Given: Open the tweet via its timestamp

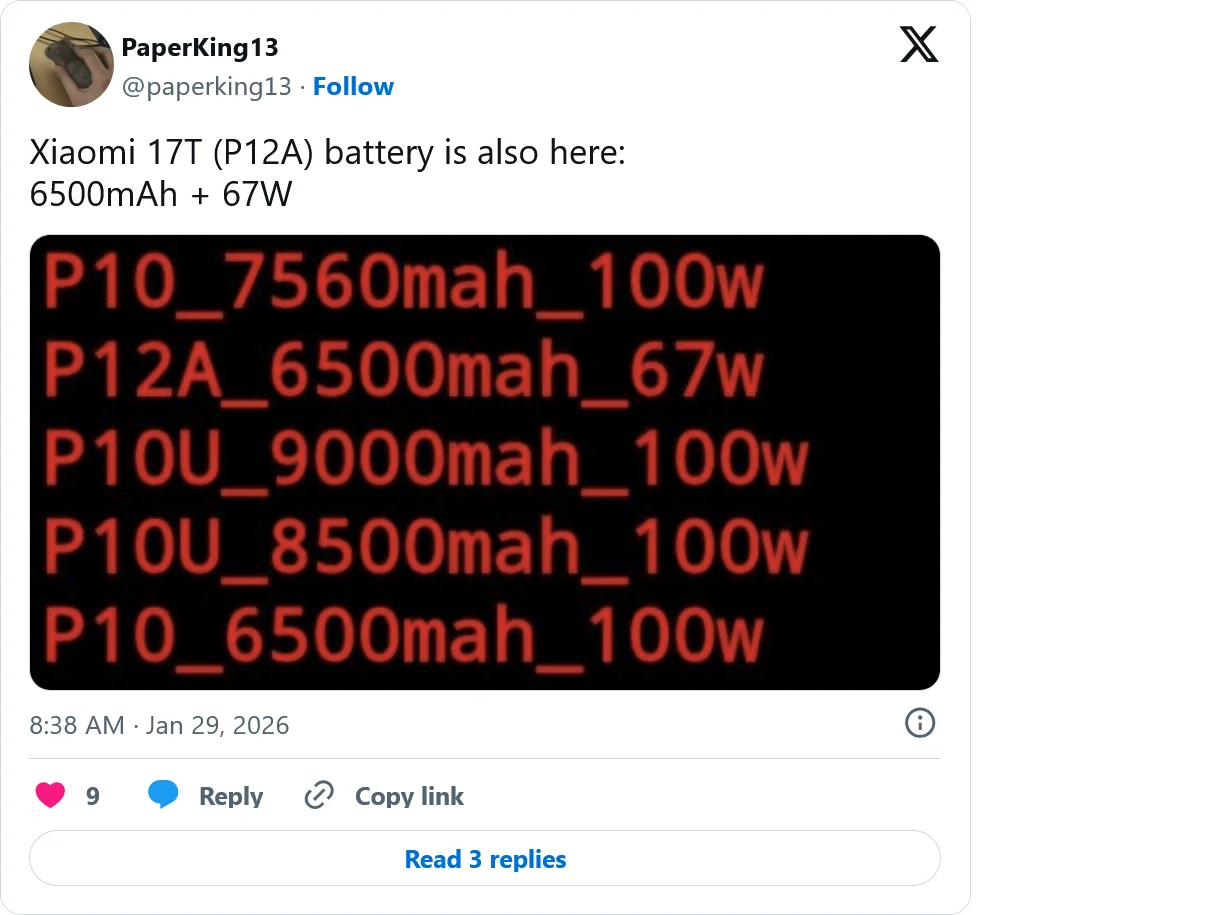Looking at the screenshot, I should coord(160,724).
